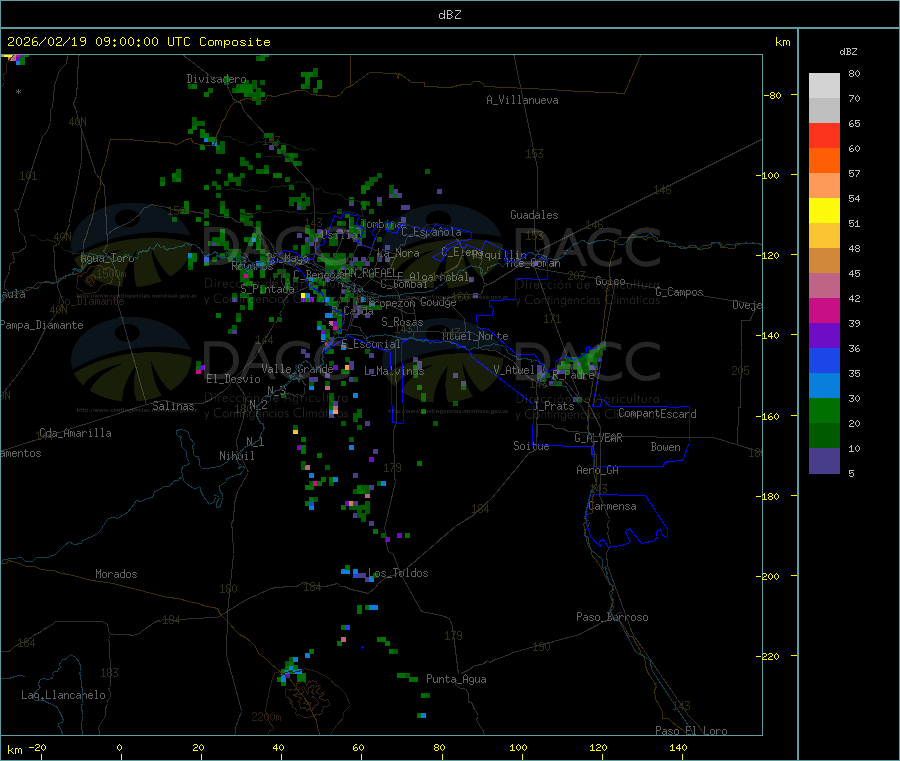Click the timestamp 2026/02/19 09:00:00 UTC Composite

[138, 42]
